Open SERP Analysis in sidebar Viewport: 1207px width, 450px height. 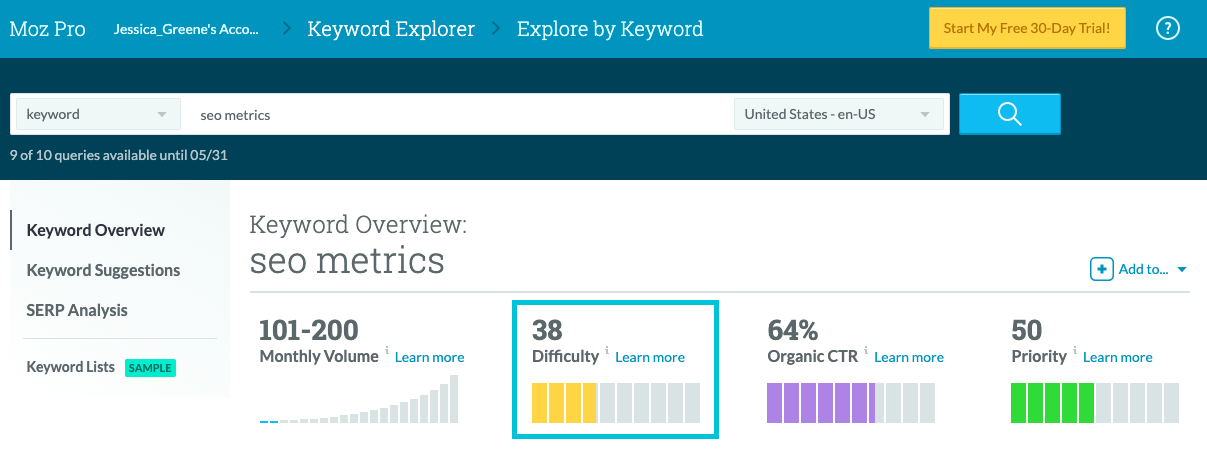click(77, 310)
